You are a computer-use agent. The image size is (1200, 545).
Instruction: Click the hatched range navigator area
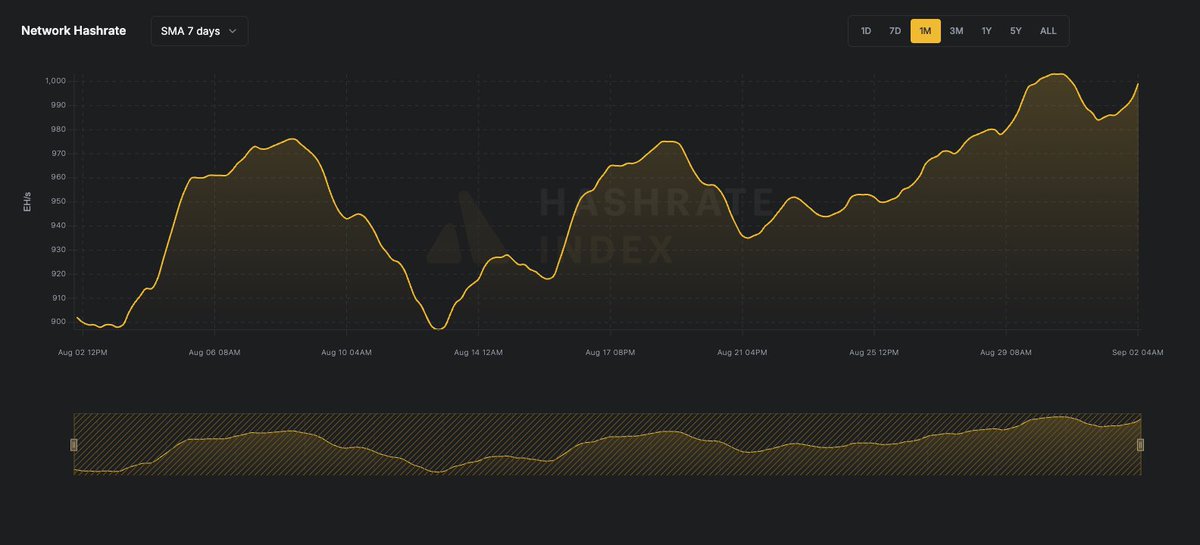click(607, 444)
